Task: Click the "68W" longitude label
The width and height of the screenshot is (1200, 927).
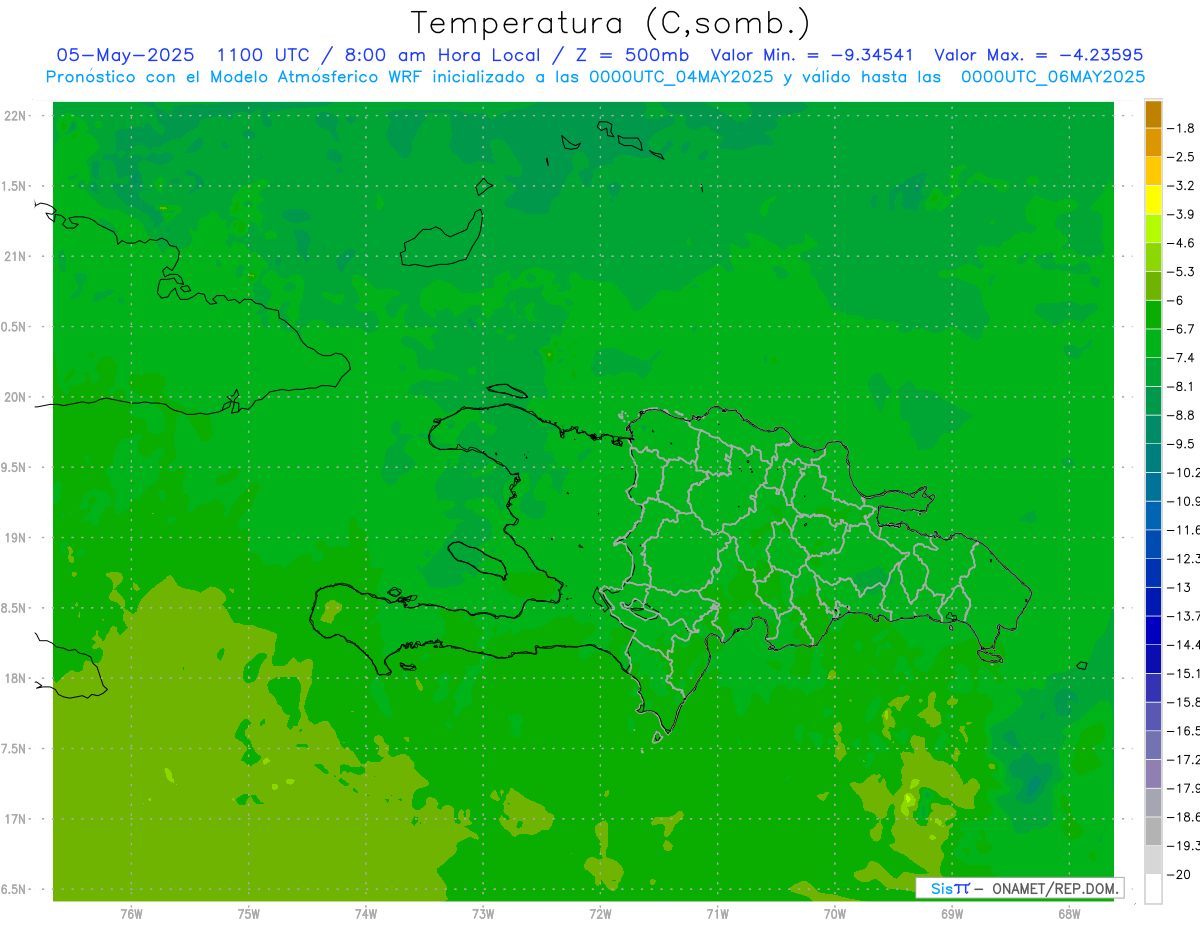Action: point(1069,914)
